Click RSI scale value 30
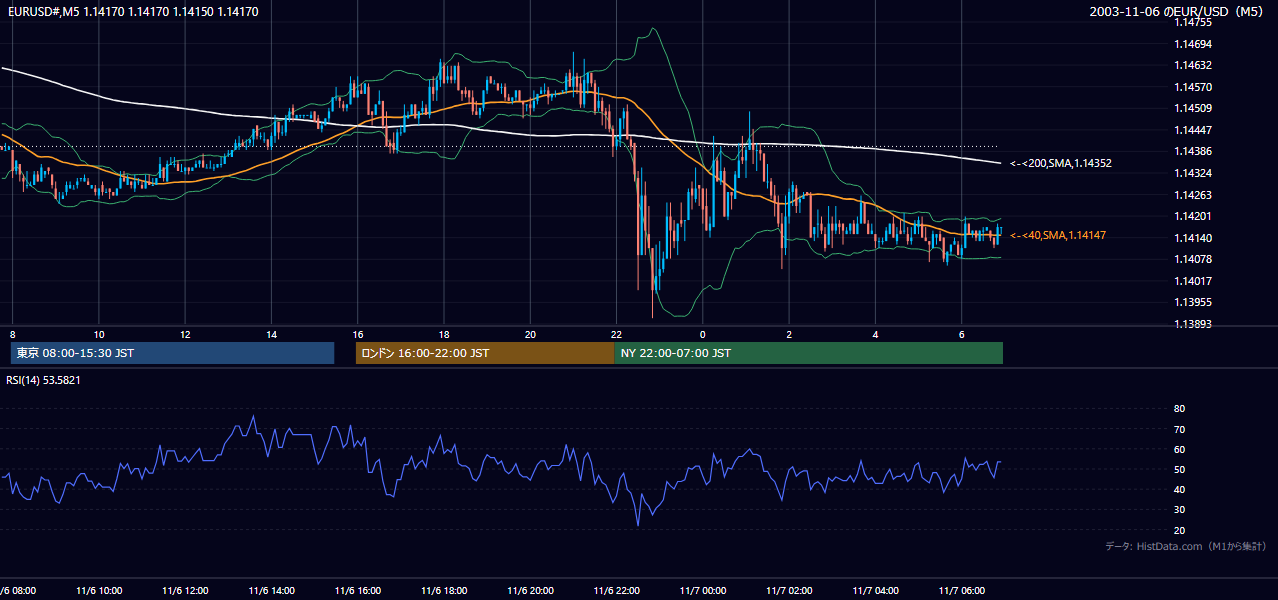1278x600 pixels. 1179,509
